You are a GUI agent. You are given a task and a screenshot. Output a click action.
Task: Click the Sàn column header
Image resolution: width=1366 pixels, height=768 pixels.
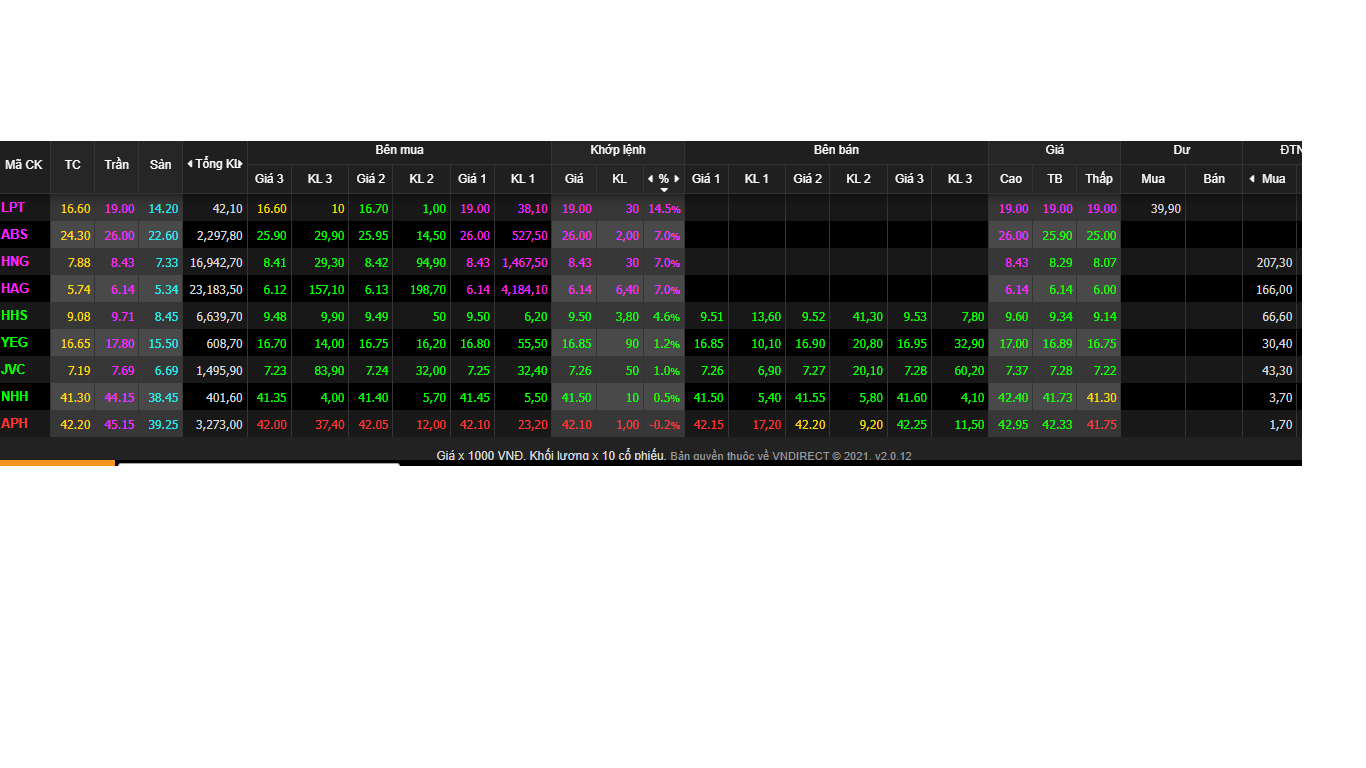point(160,165)
